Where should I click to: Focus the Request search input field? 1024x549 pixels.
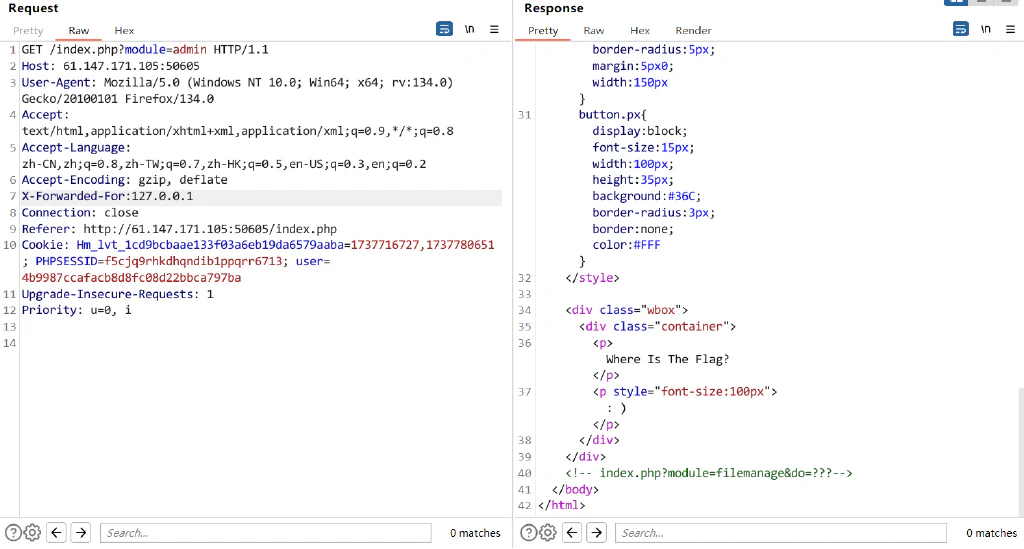[266, 533]
